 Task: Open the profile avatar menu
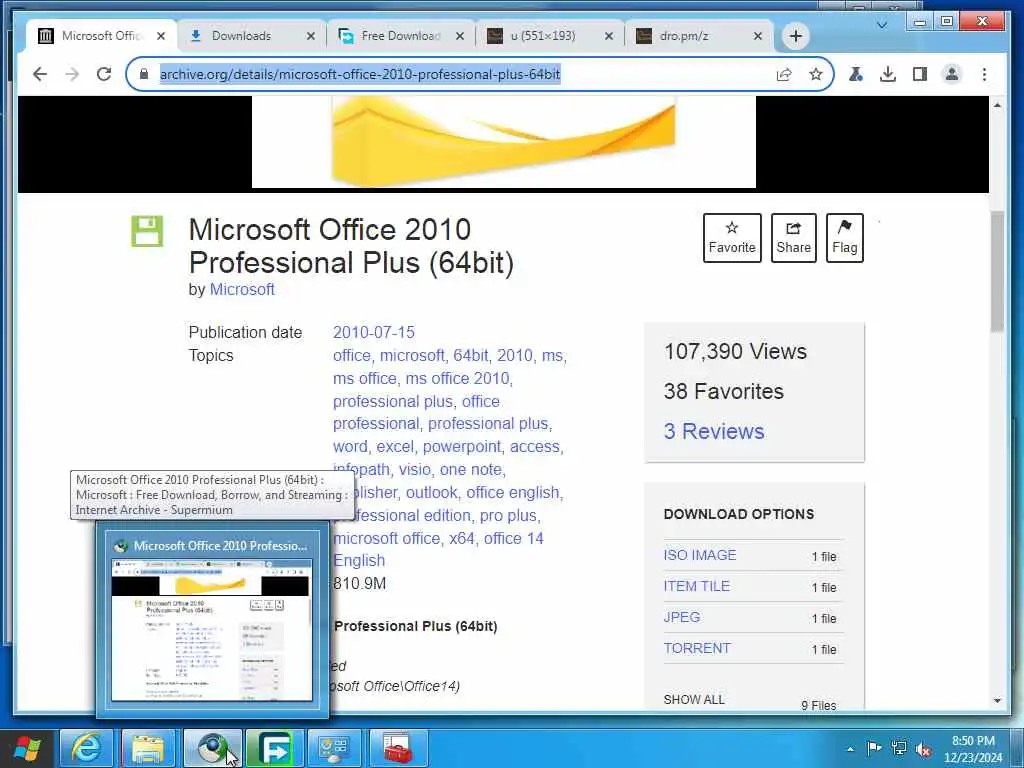[x=952, y=74]
